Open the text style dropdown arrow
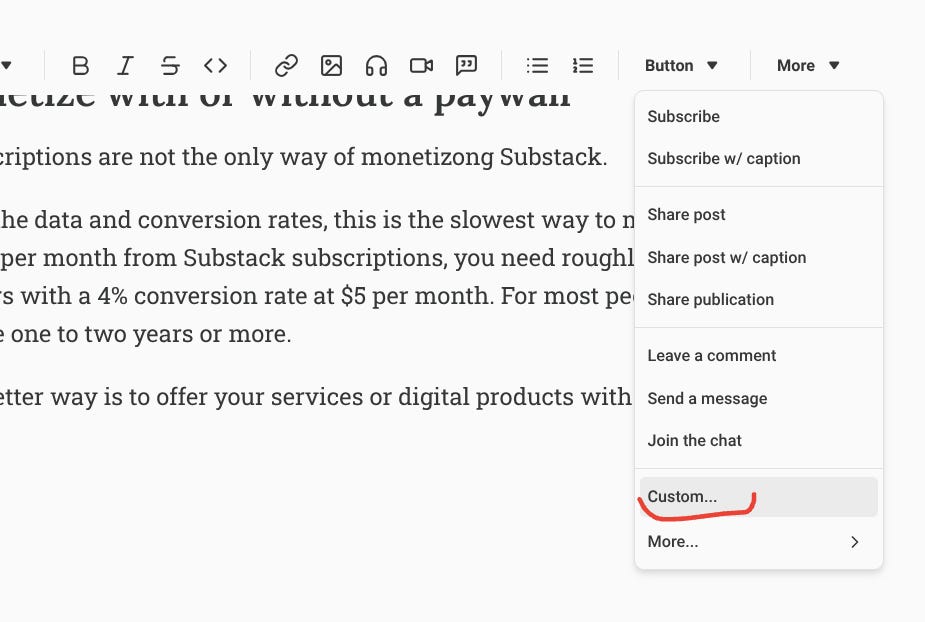Viewport: 925px width, 622px height. click(x=6, y=66)
